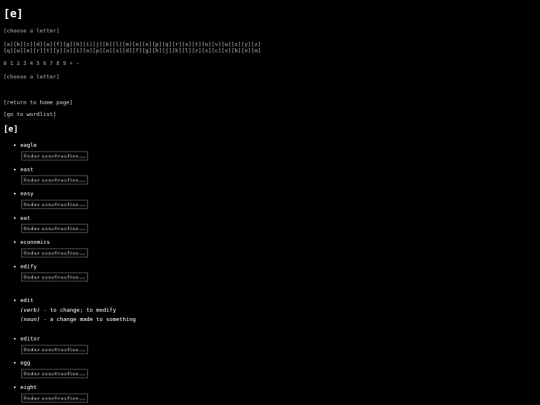Select the word eight
The height and width of the screenshot is (405, 540).
28,387
